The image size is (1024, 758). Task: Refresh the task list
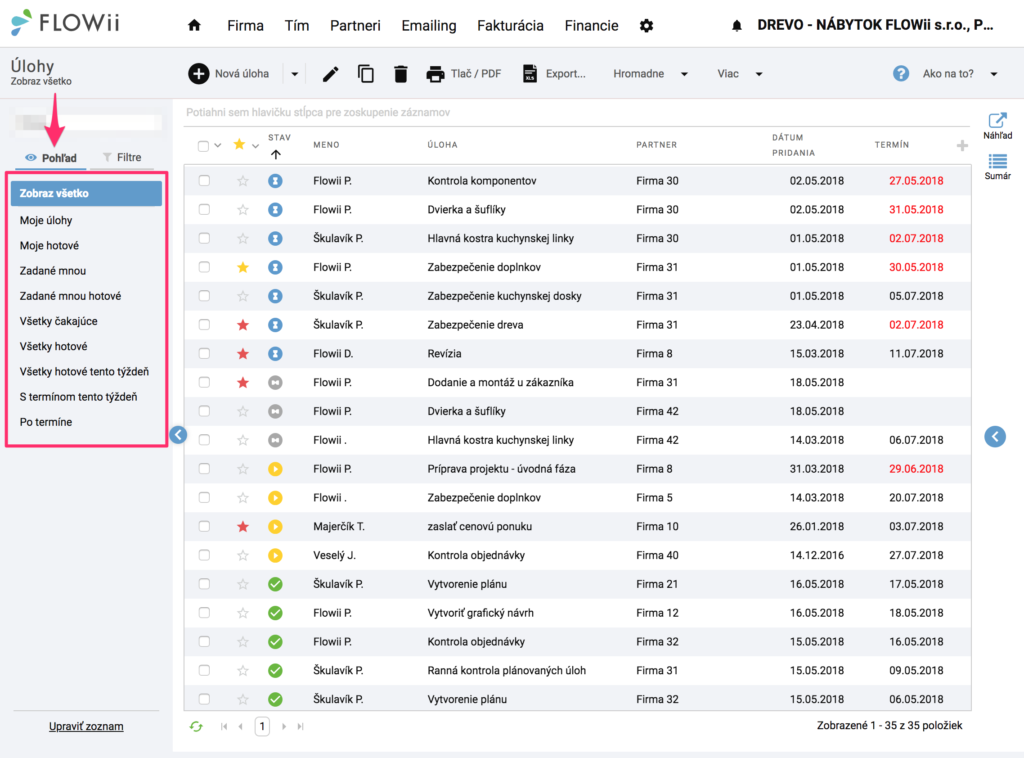[x=196, y=726]
